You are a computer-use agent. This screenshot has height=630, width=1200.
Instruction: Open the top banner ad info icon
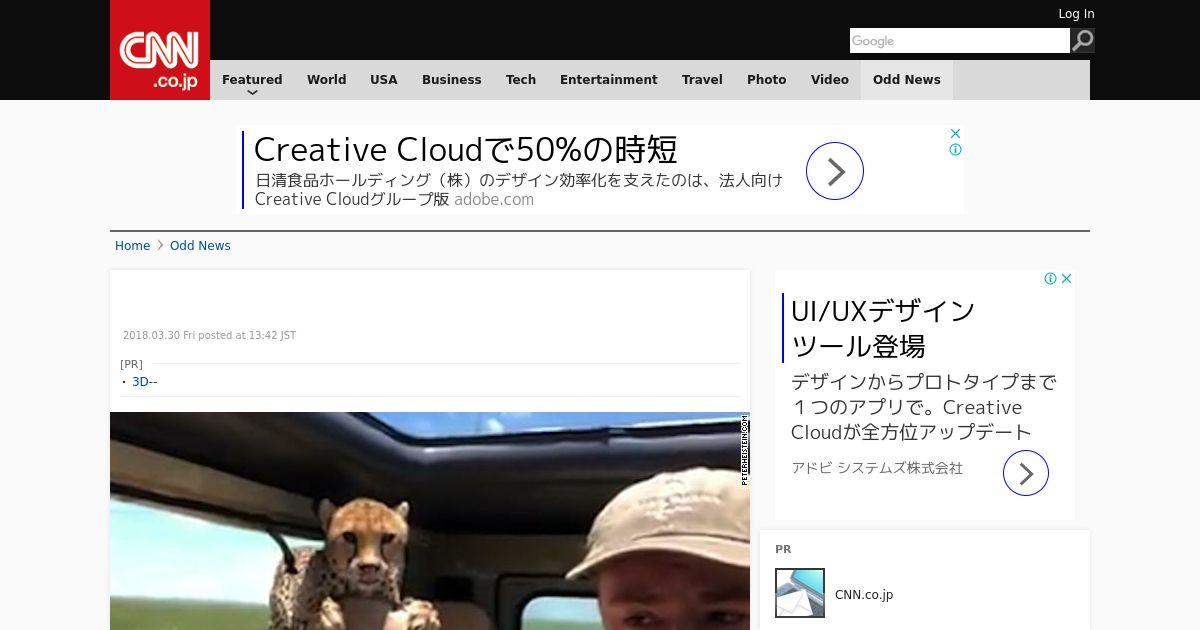[x=955, y=150]
